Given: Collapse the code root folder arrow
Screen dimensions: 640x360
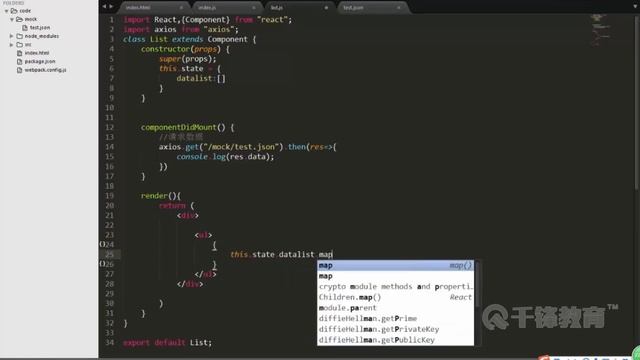Looking at the screenshot, I should click(x=7, y=11).
